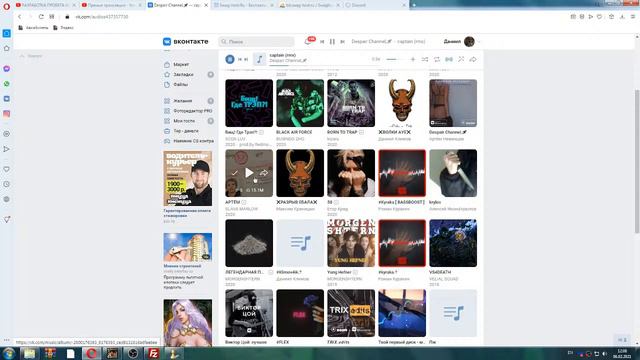Click the music note cover of current track
Screen dimensions: 640x360
[259, 59]
